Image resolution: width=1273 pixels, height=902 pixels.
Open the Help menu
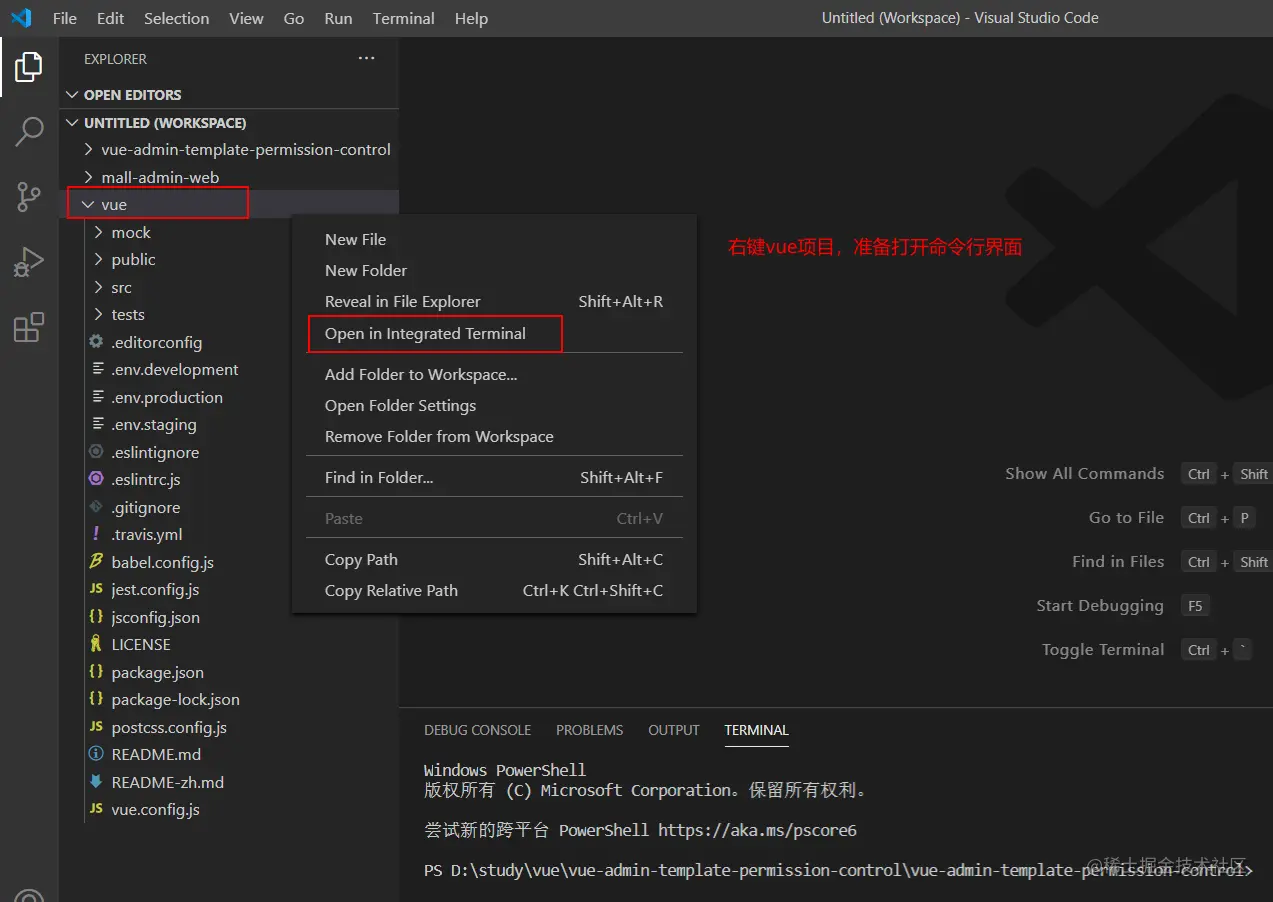(471, 18)
